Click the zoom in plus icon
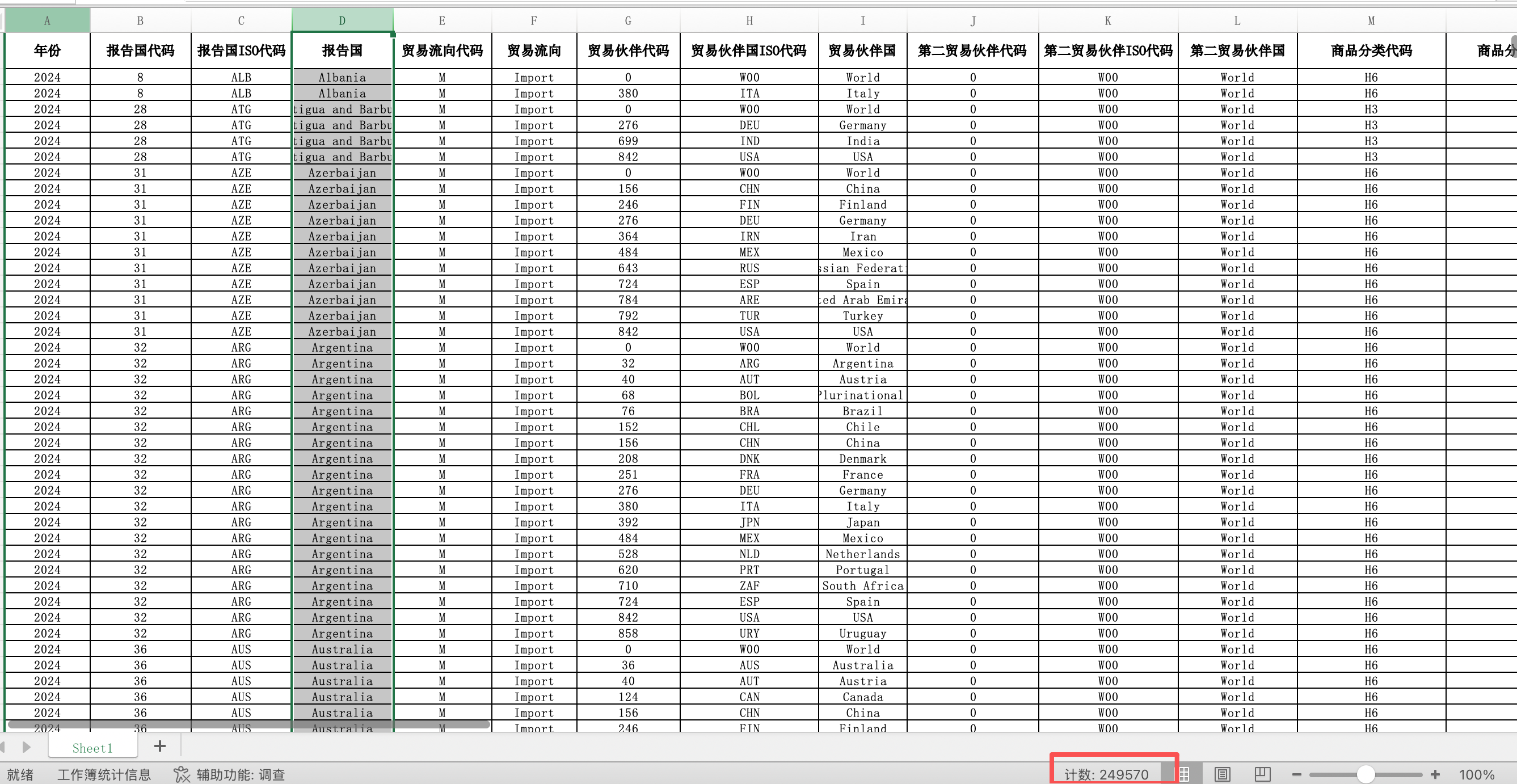Viewport: 1517px width, 784px height. point(1435,774)
